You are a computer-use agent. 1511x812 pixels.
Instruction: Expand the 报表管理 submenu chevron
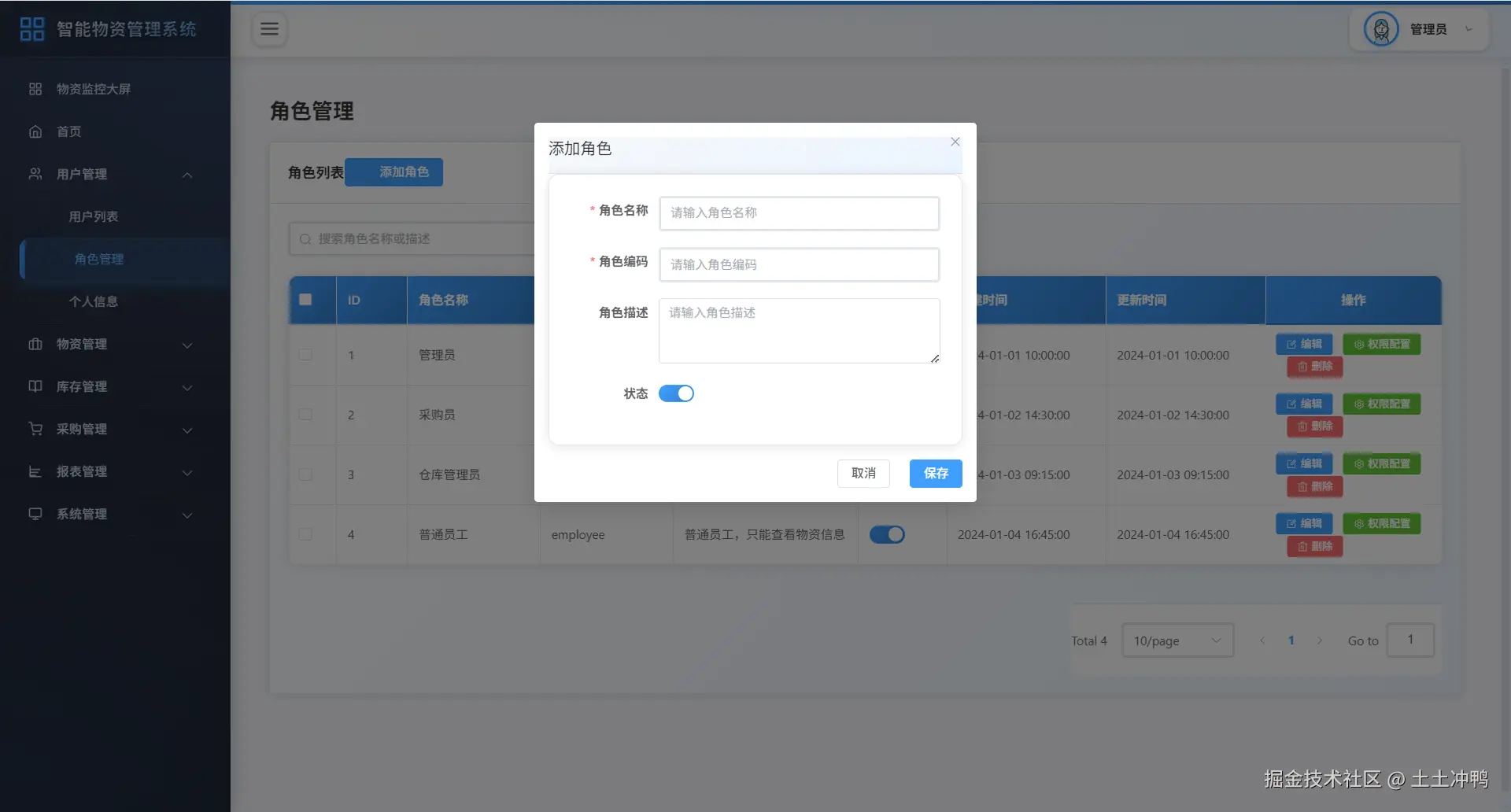point(187,472)
